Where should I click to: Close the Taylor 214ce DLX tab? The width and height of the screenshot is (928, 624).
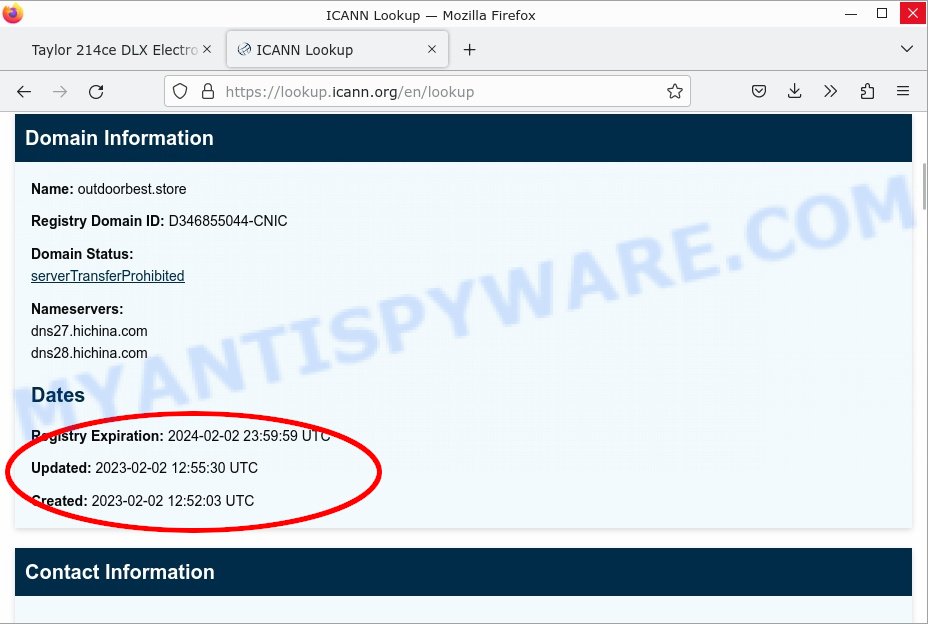(x=207, y=49)
